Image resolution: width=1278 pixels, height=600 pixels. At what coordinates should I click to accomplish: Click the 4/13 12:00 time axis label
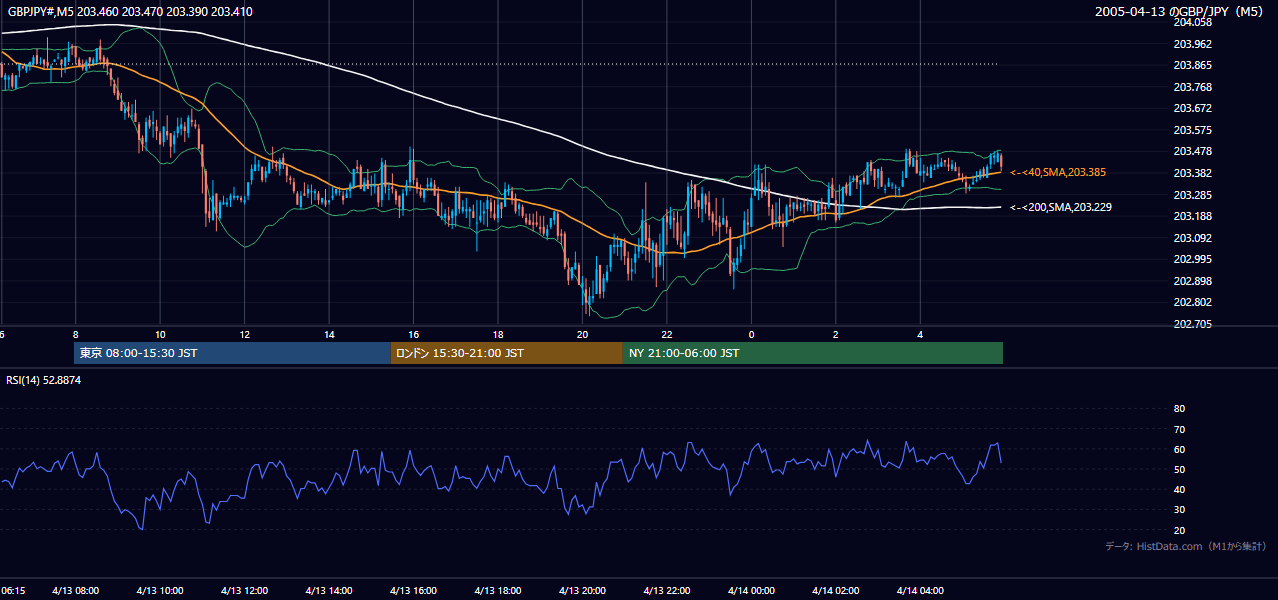point(244,591)
